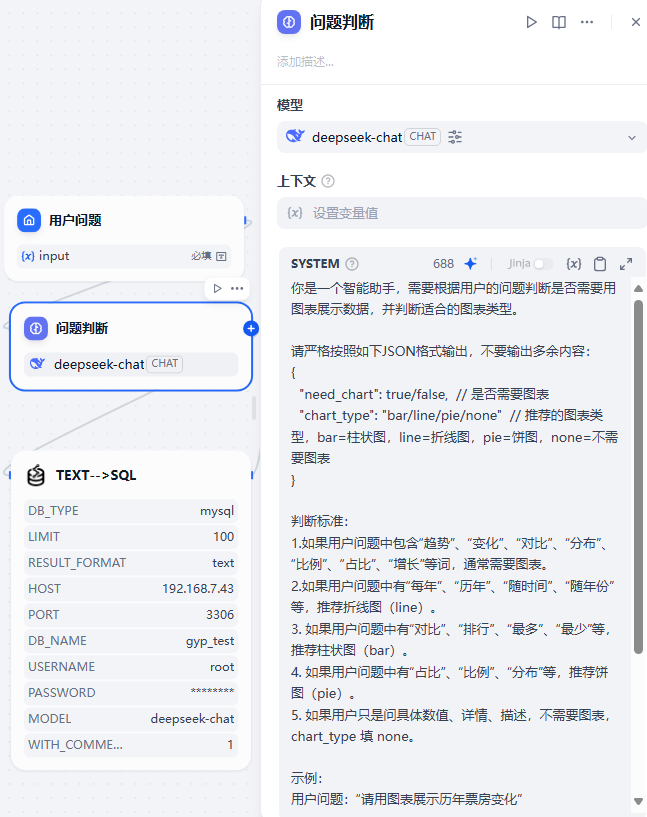This screenshot has height=817, width=647.
Task: Expand the SYSTEM prompt editor to full screen
Action: [x=626, y=264]
